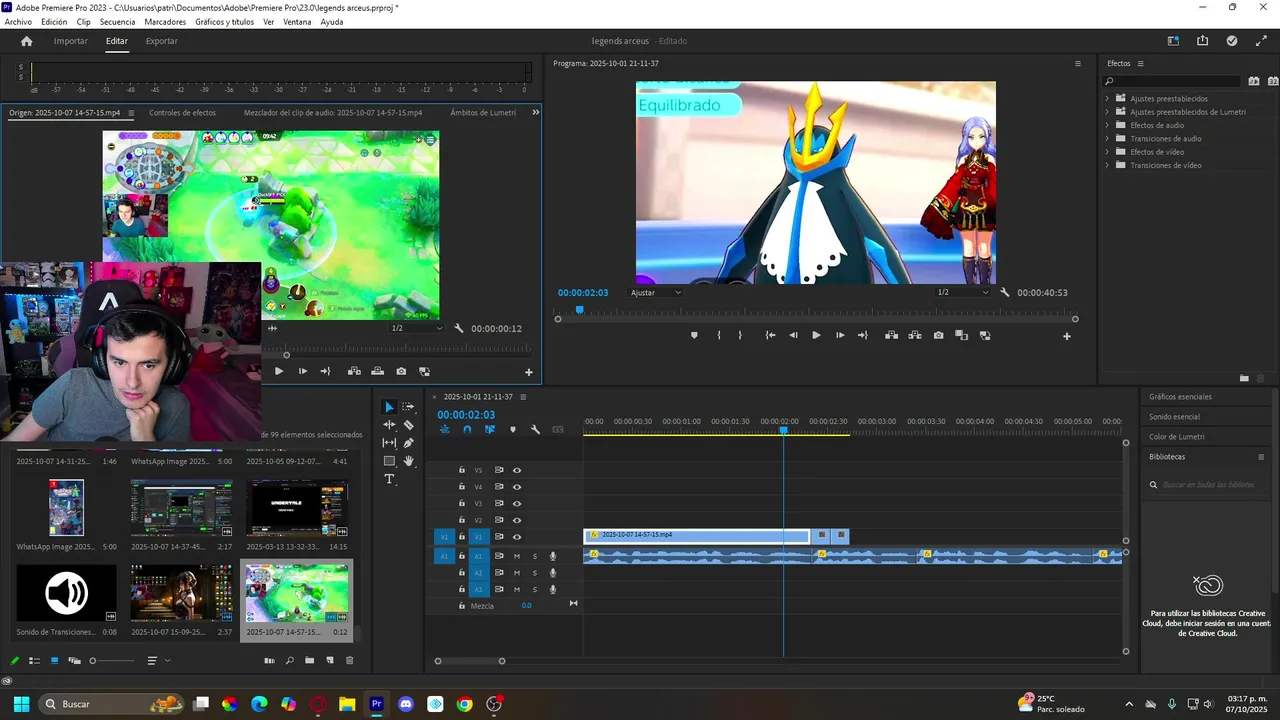Expand Efectos de vídeo folder
Screen dimensions: 1280x720
click(1107, 152)
